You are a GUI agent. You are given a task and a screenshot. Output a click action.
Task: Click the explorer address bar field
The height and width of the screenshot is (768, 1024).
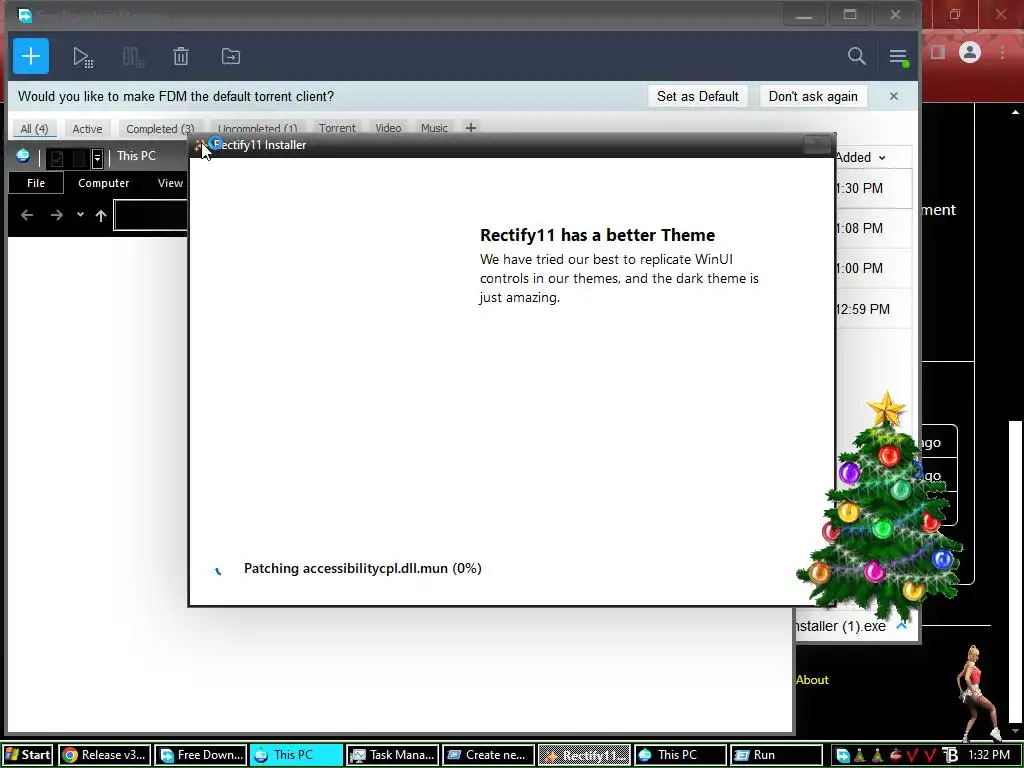(x=151, y=216)
